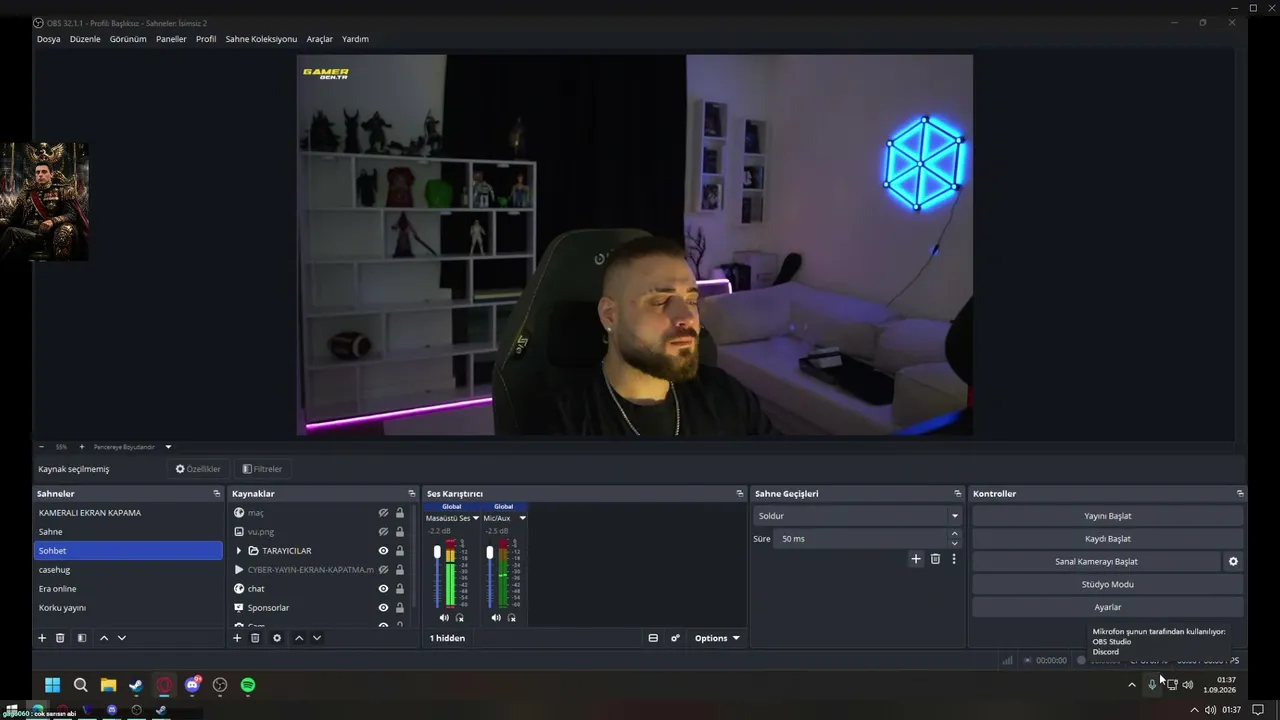1280x720 pixels.
Task: Add a new source in Kaynaklar panel
Action: (237, 638)
